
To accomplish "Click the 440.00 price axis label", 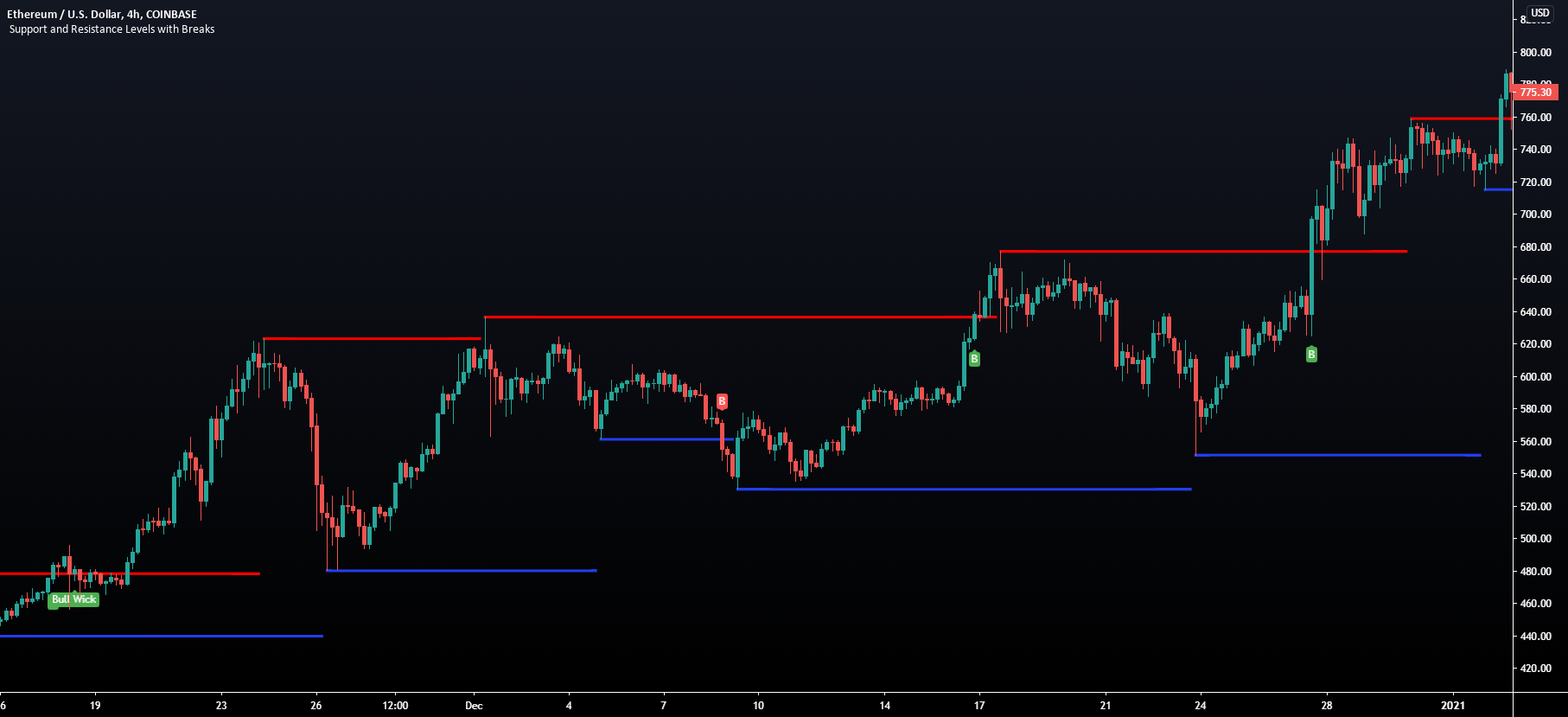I will click(x=1536, y=637).
